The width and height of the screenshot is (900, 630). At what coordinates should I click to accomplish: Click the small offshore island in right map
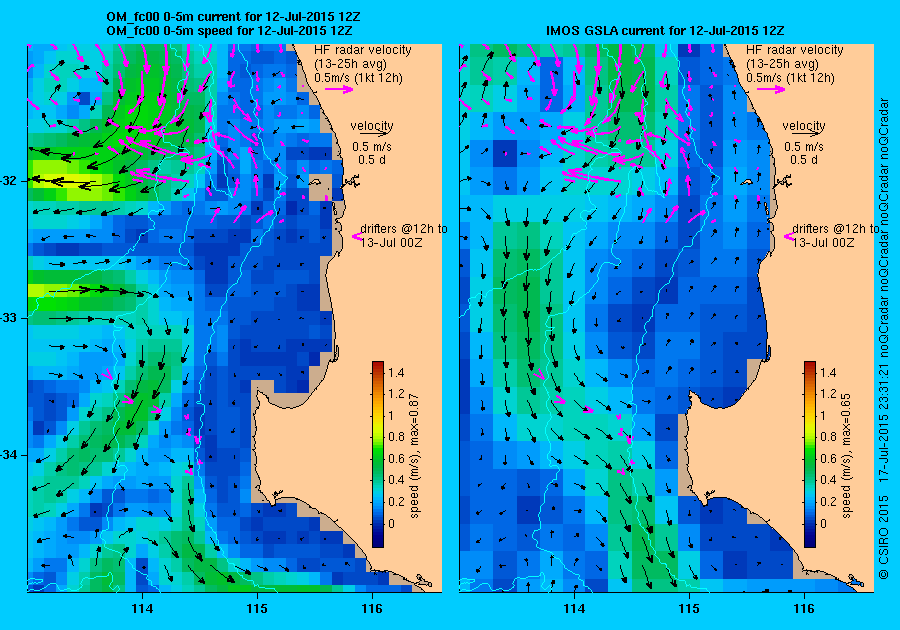747,182
